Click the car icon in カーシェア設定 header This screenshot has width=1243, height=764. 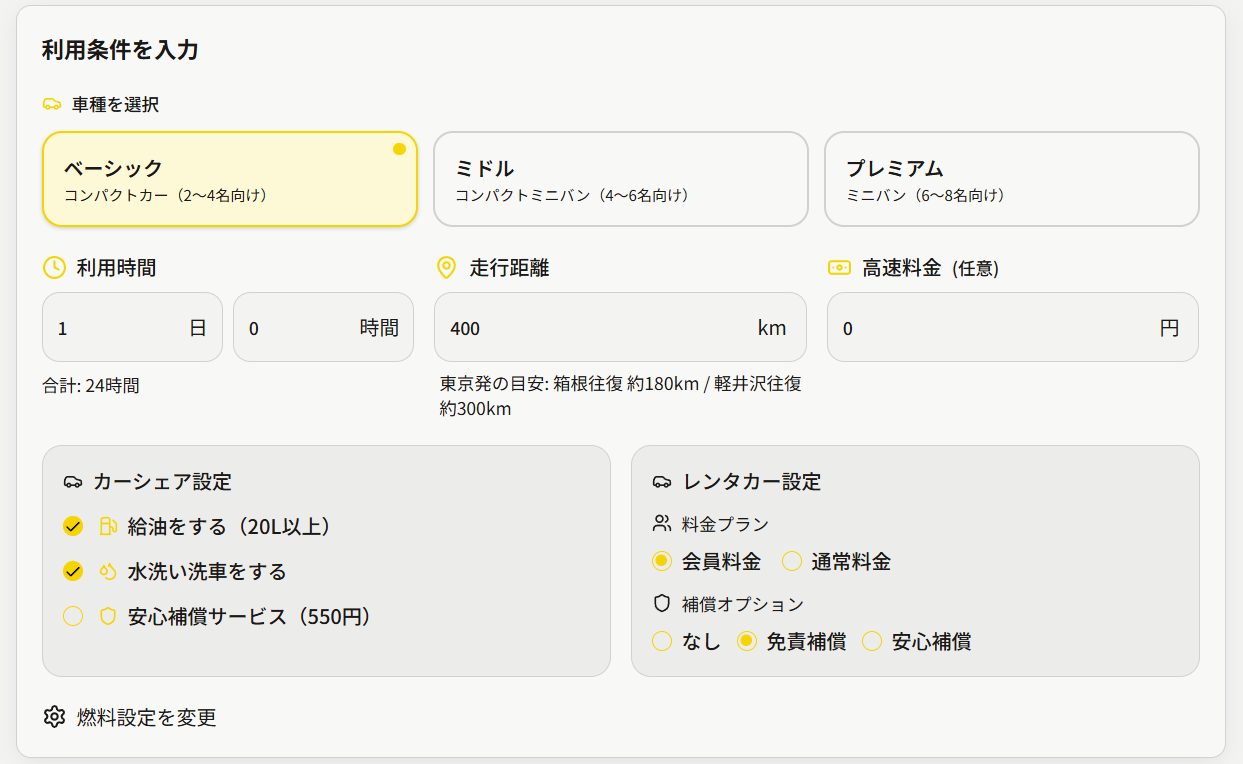[x=73, y=482]
